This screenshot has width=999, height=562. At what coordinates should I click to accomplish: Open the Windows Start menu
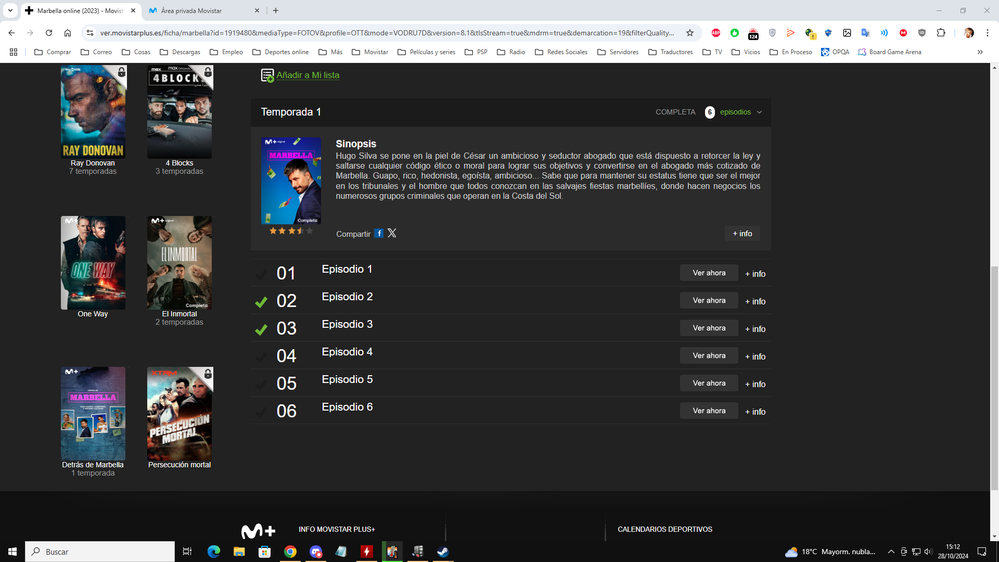[x=11, y=552]
